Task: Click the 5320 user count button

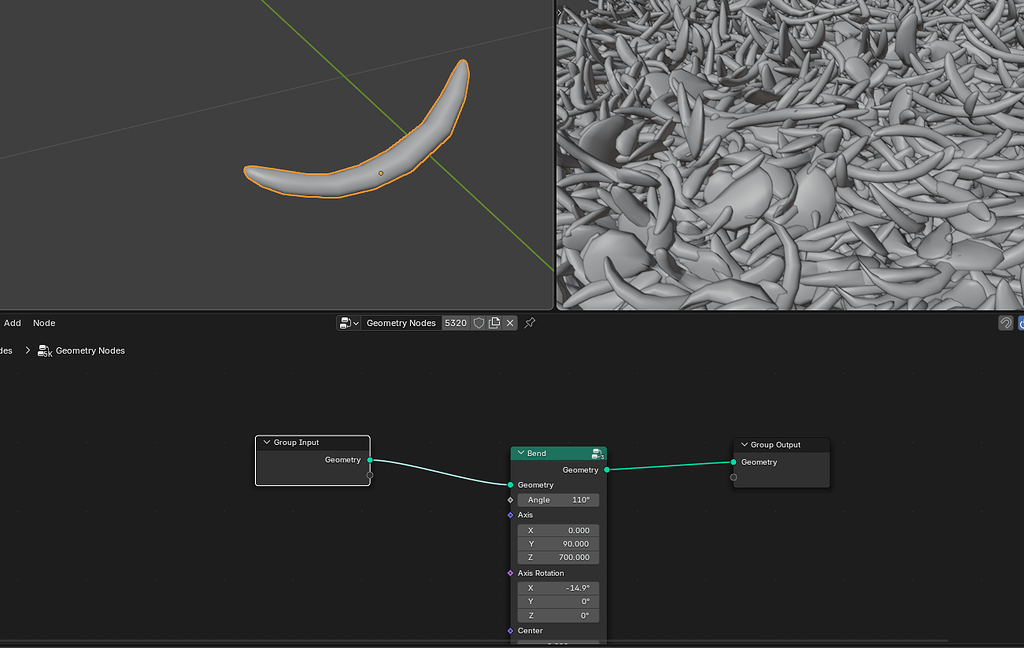Action: pyautogui.click(x=455, y=323)
